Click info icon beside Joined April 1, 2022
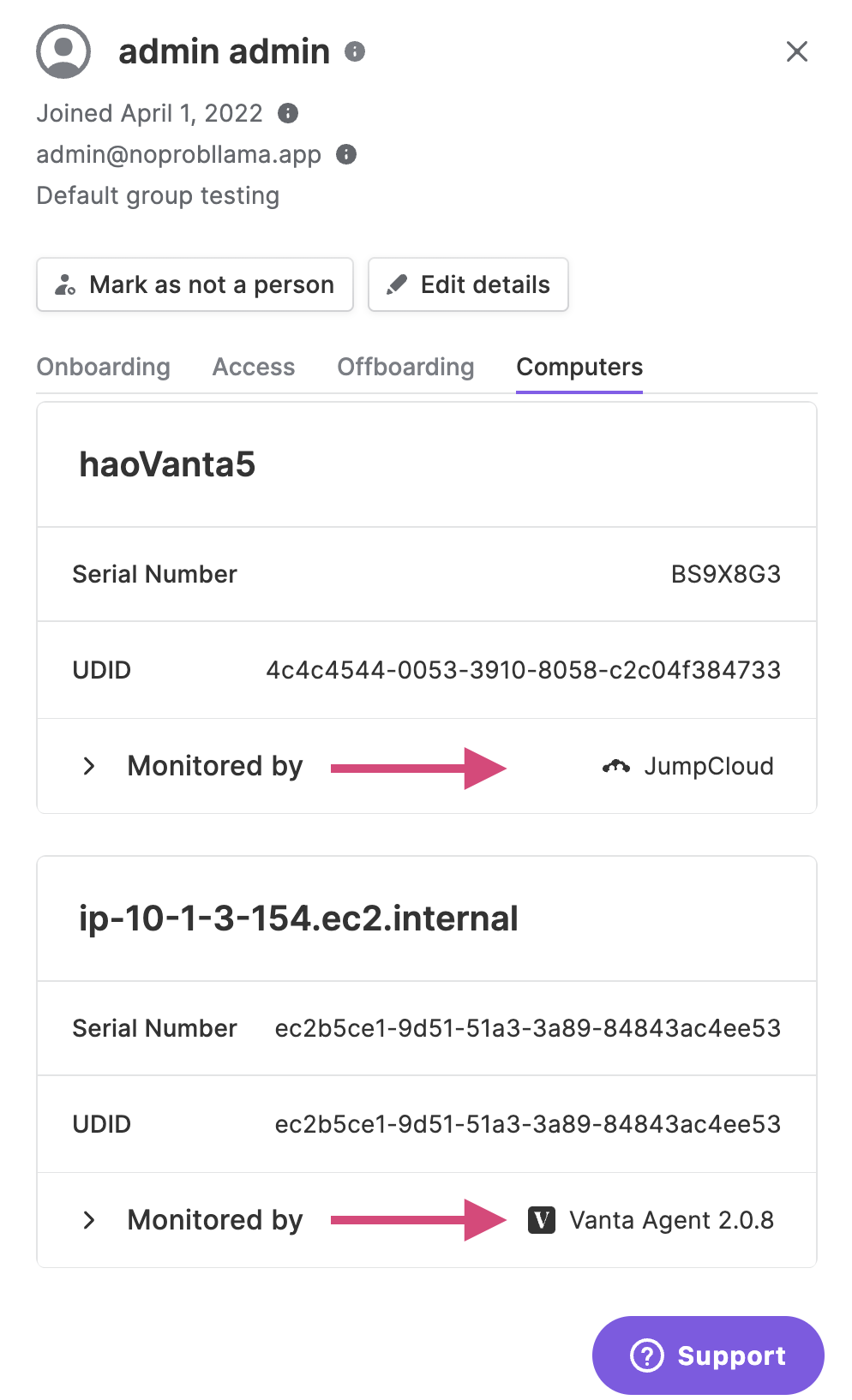Image resolution: width=852 pixels, height=1400 pixels. click(x=288, y=113)
